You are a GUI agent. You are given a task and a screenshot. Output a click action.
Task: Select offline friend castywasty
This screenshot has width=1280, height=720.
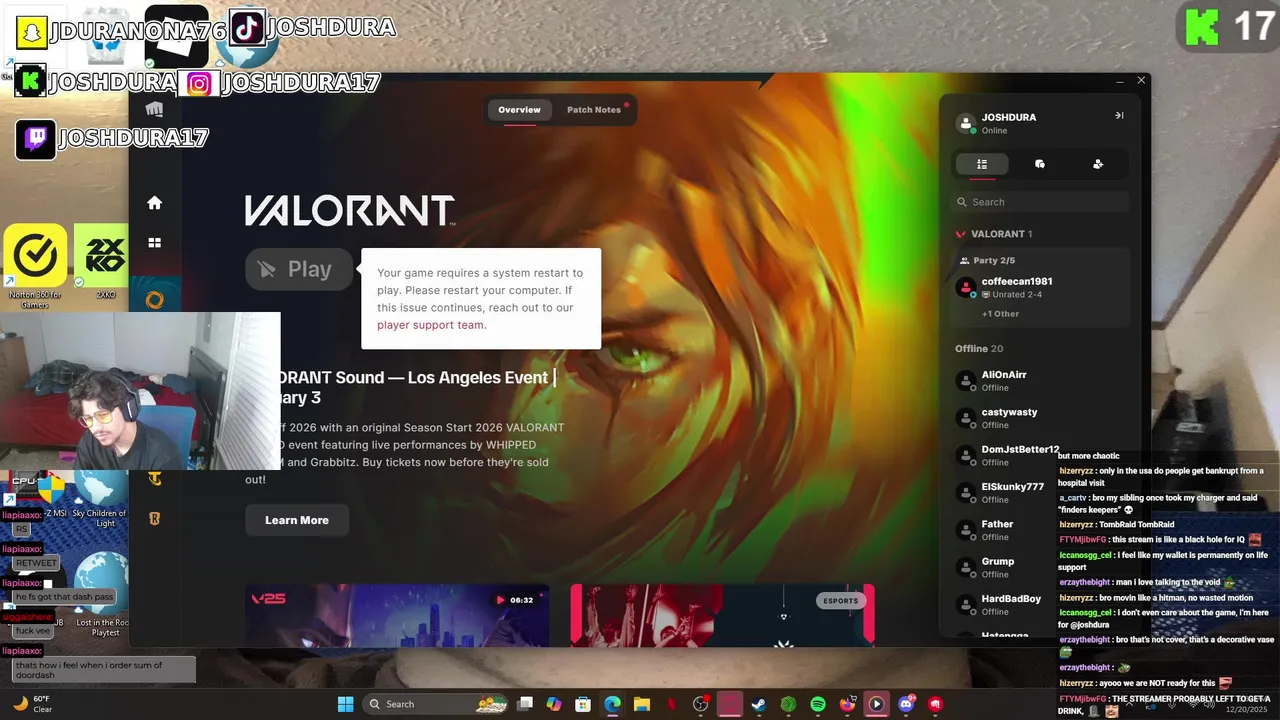[x=1040, y=418]
